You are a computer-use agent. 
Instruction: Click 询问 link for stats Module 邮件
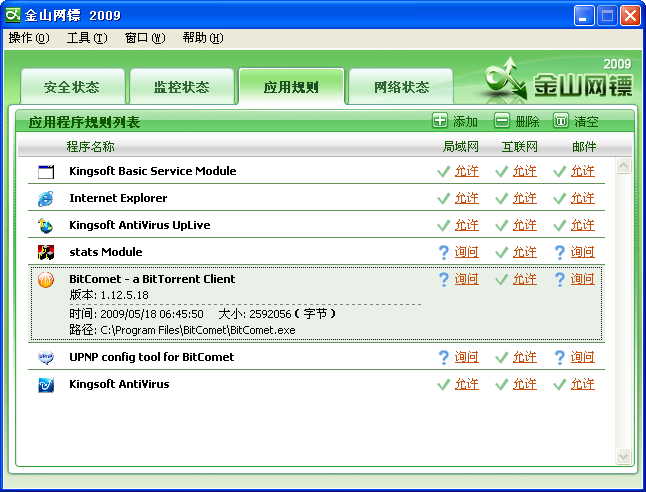pos(583,252)
